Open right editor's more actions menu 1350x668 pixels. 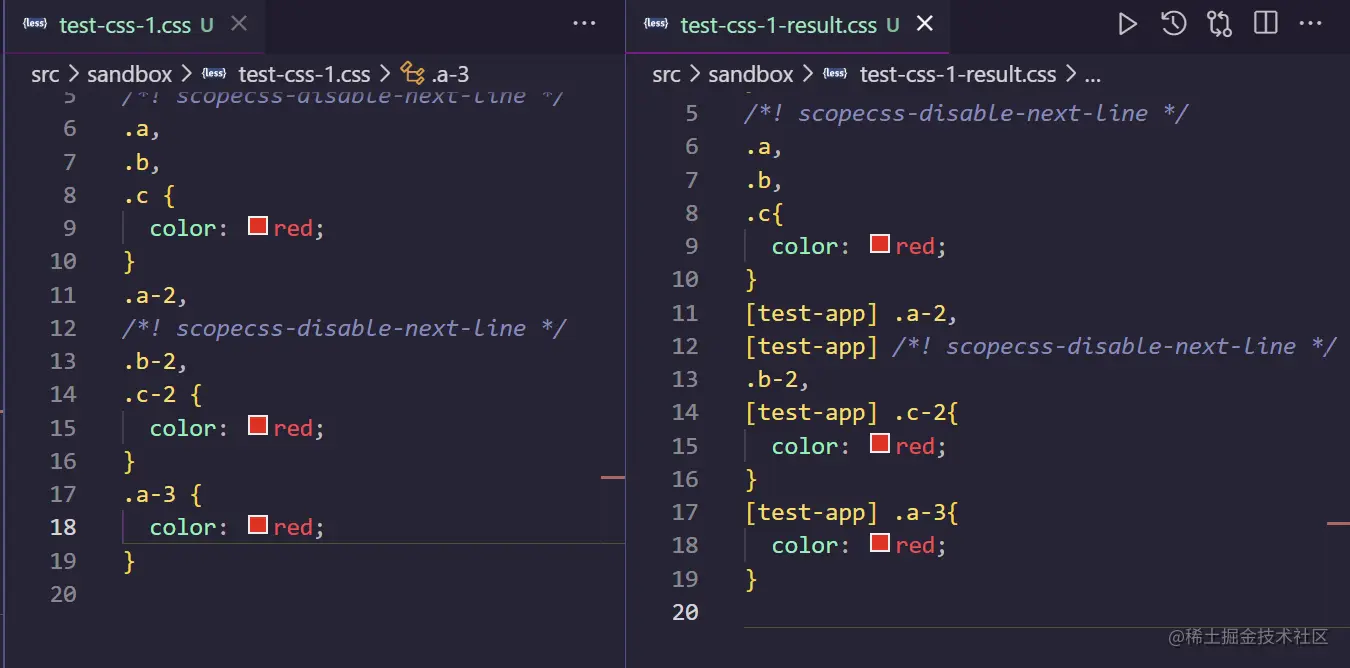click(x=1310, y=24)
